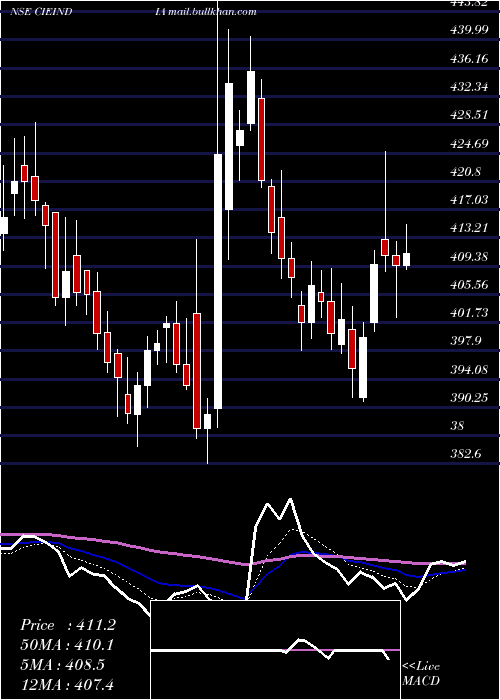
Task: Click the <<Live MACD label
Action: pos(421,674)
